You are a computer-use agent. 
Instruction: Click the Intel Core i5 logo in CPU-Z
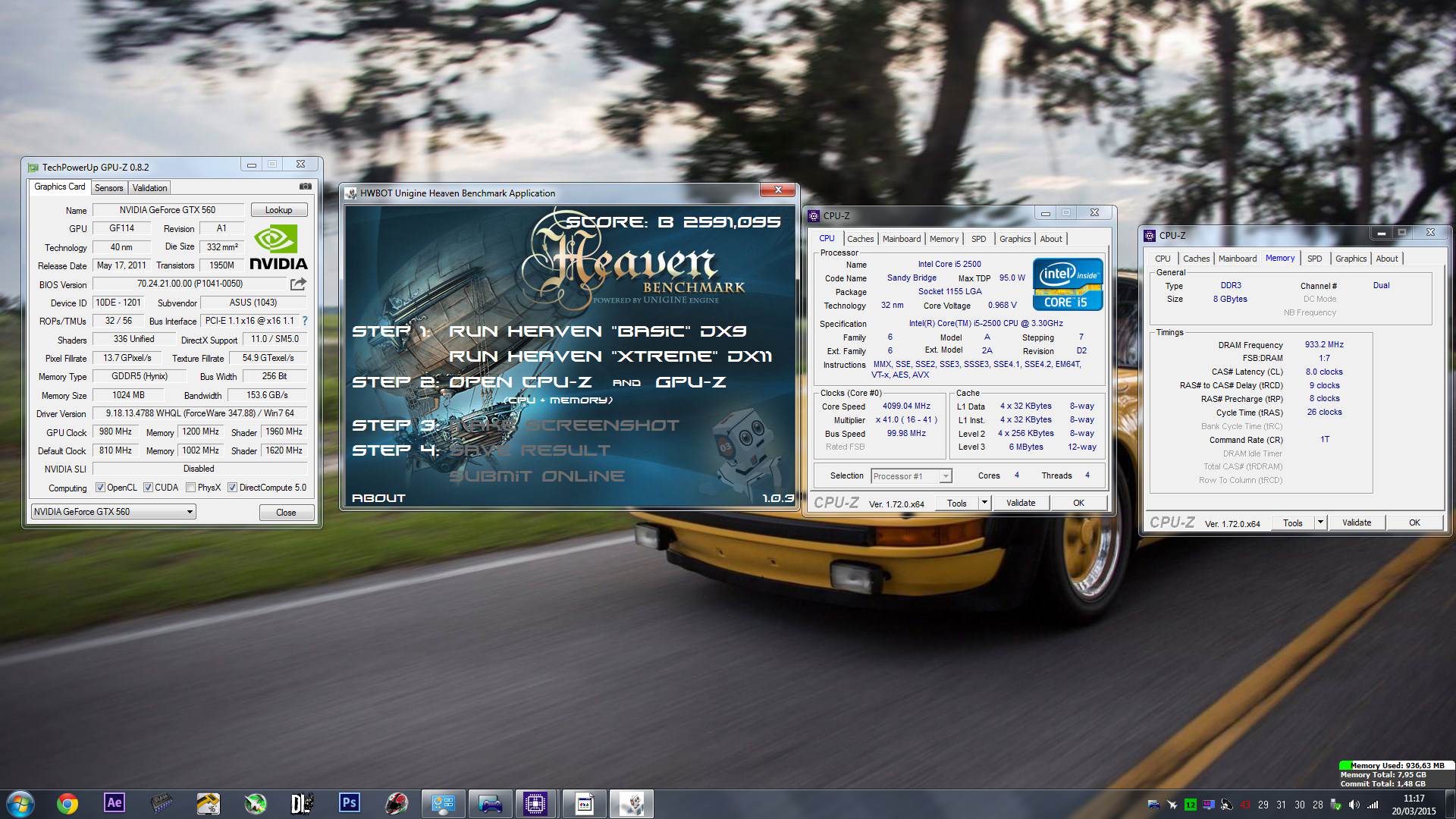(1068, 284)
